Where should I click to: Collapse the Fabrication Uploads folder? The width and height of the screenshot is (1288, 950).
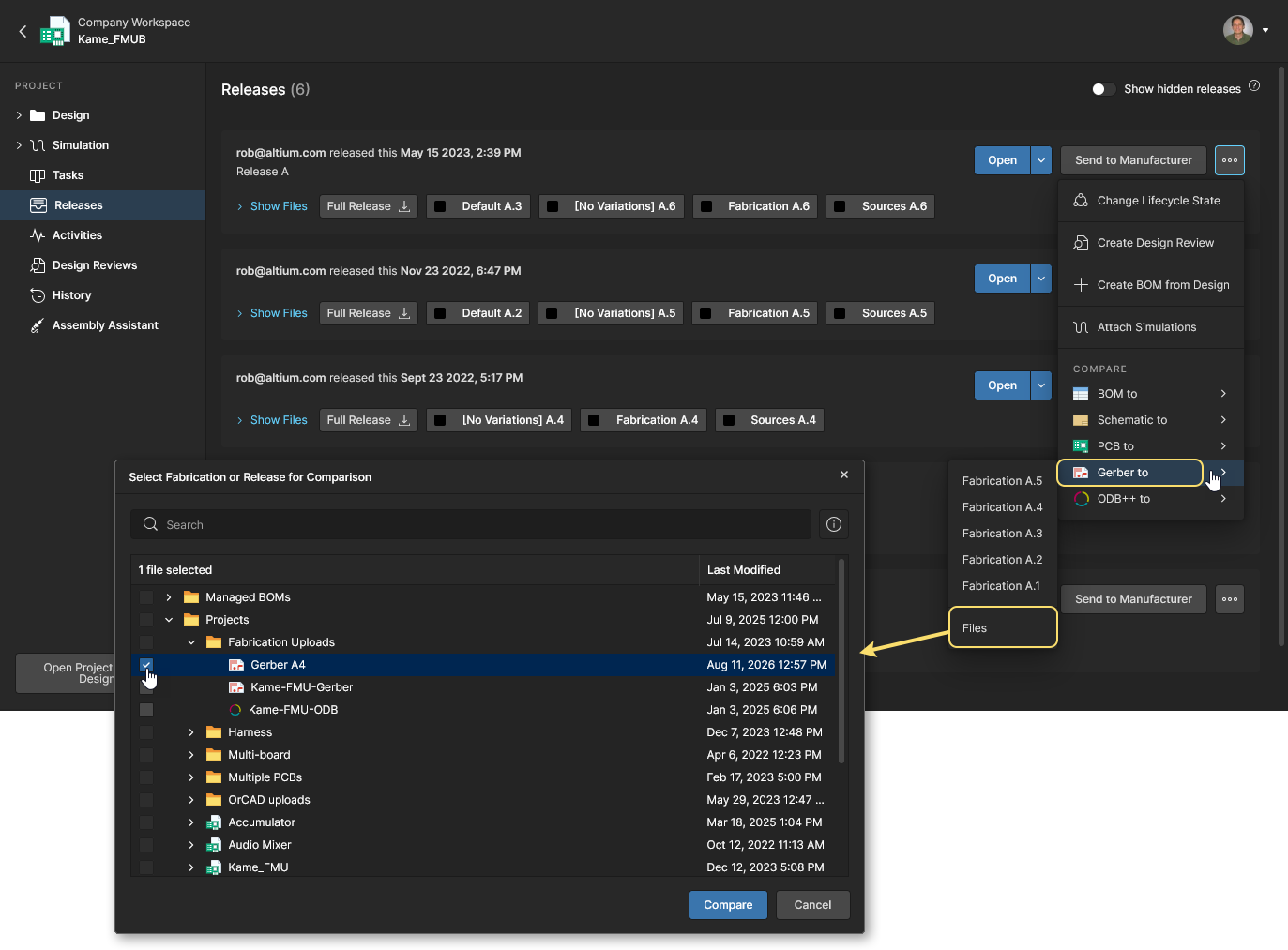[x=191, y=642]
